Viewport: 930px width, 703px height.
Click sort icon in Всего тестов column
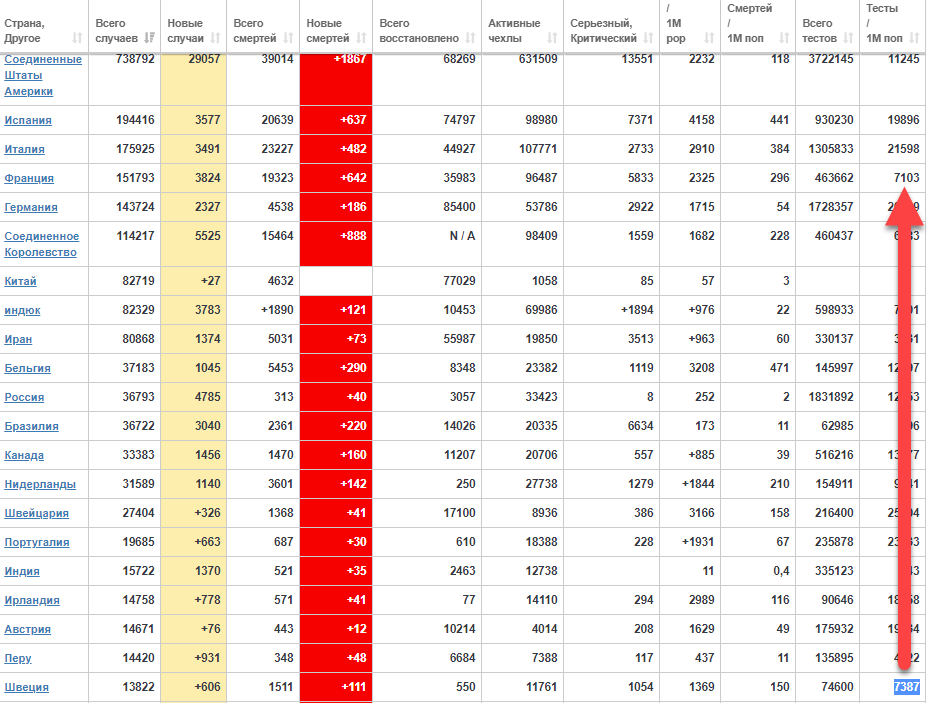(x=848, y=38)
